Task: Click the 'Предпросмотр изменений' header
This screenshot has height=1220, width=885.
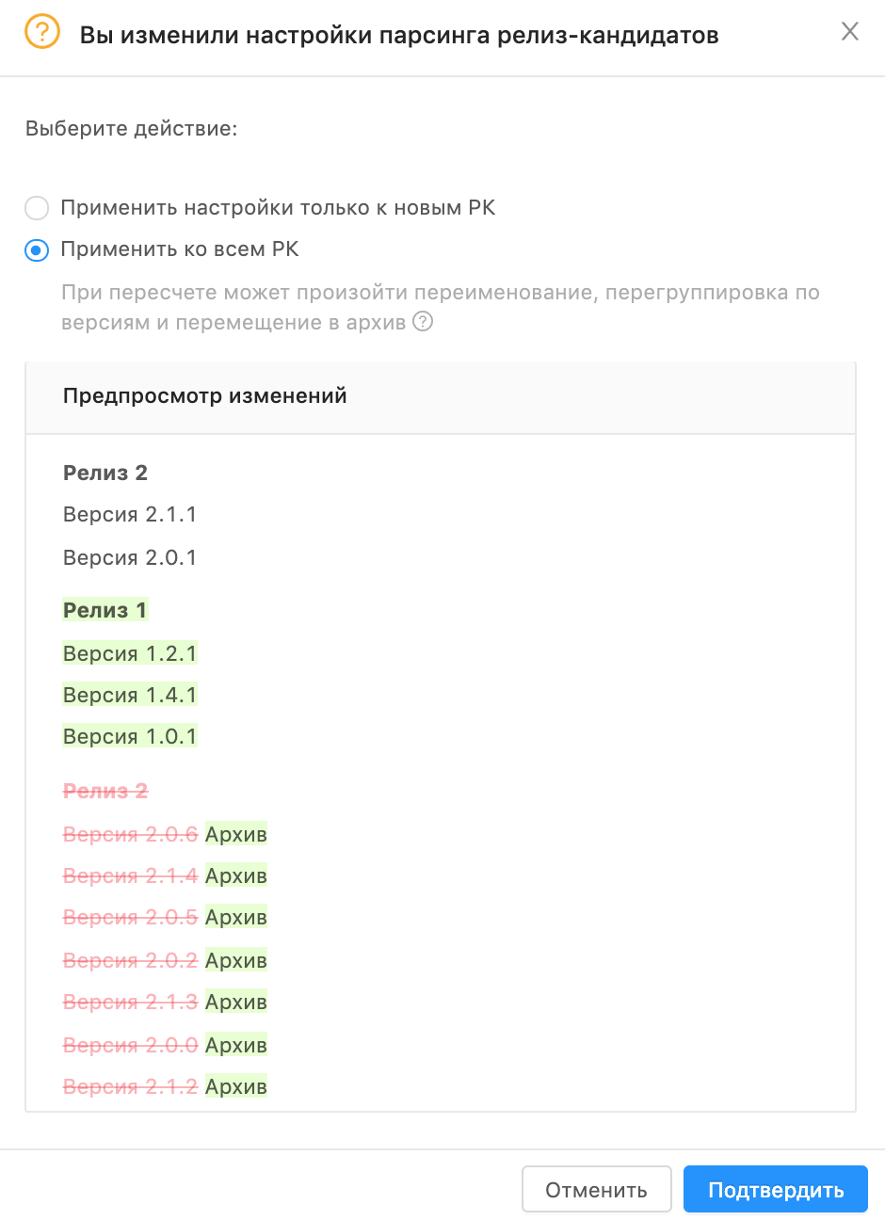Action: pos(205,396)
